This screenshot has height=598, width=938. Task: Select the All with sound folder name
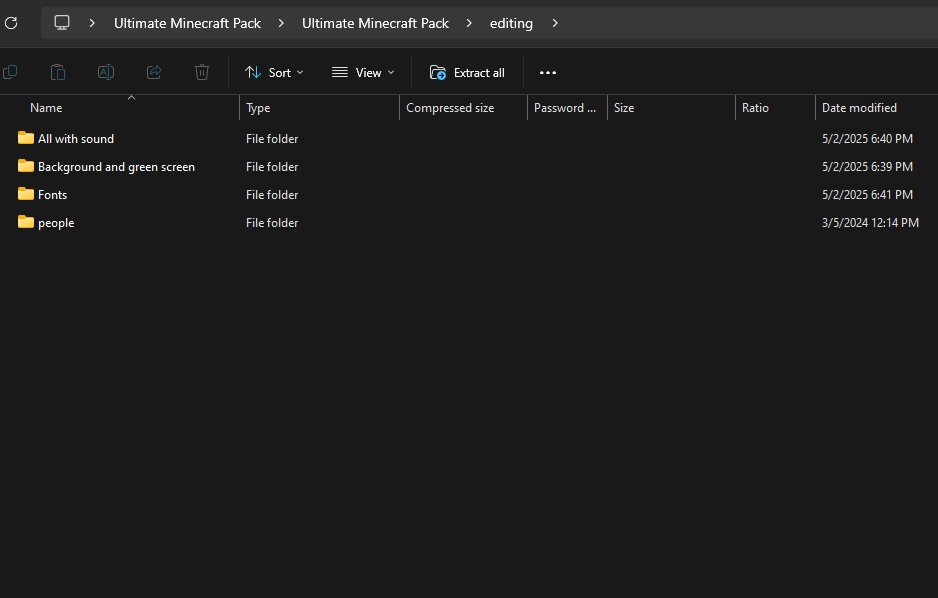point(76,139)
